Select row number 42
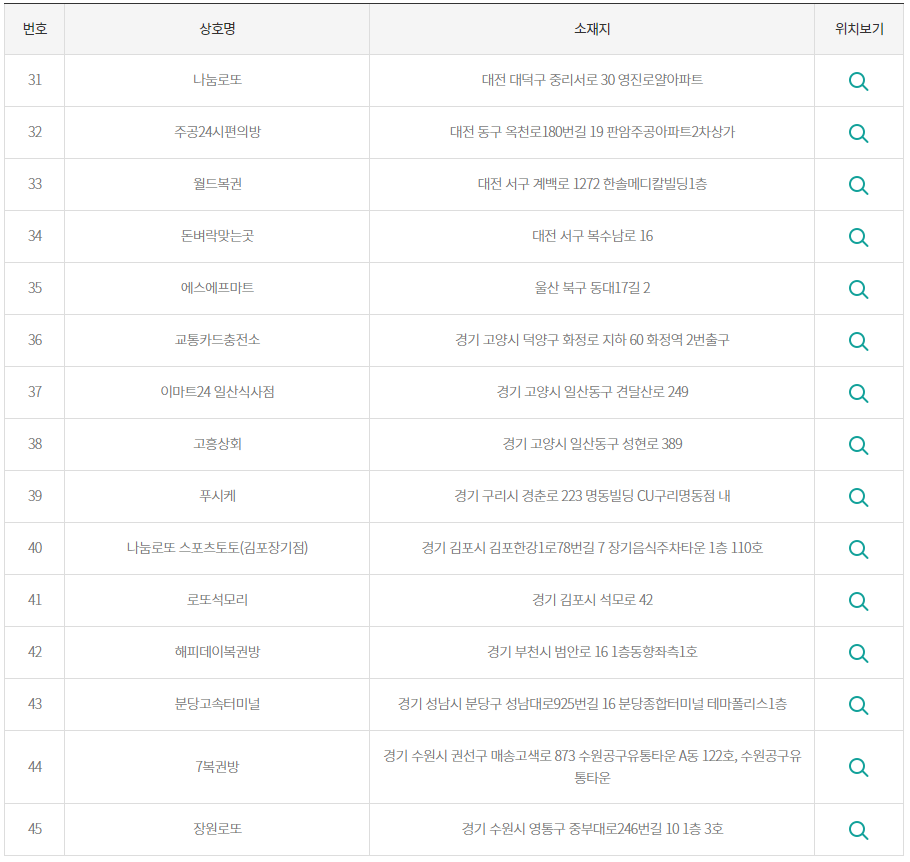The image size is (910, 862). 35,652
